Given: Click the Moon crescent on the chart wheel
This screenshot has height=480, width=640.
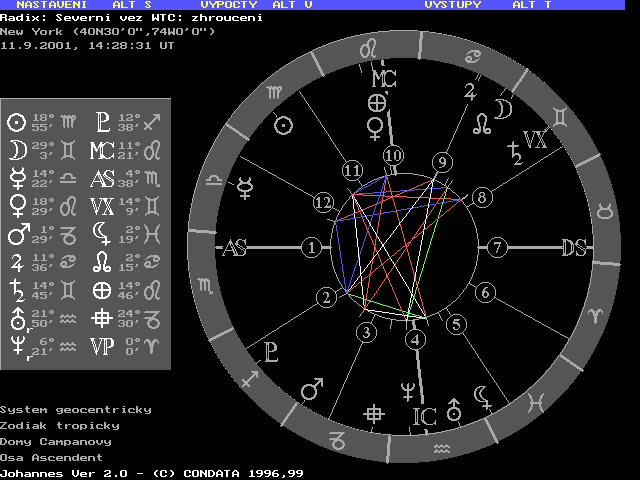Looking at the screenshot, I should pos(505,107).
